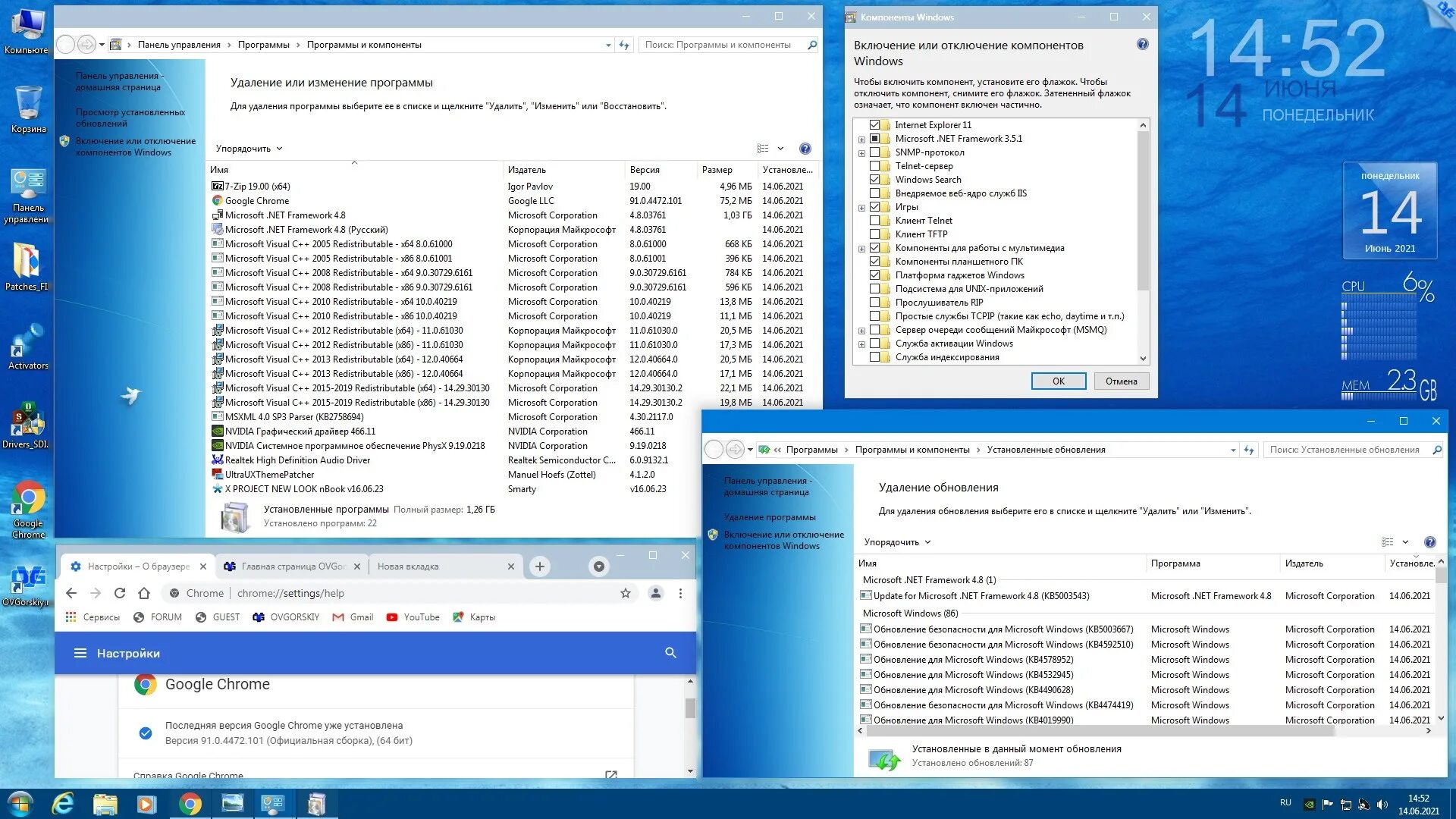Open the hamburger menu next to Настройки
Screen dimensions: 1456x819
80,653
